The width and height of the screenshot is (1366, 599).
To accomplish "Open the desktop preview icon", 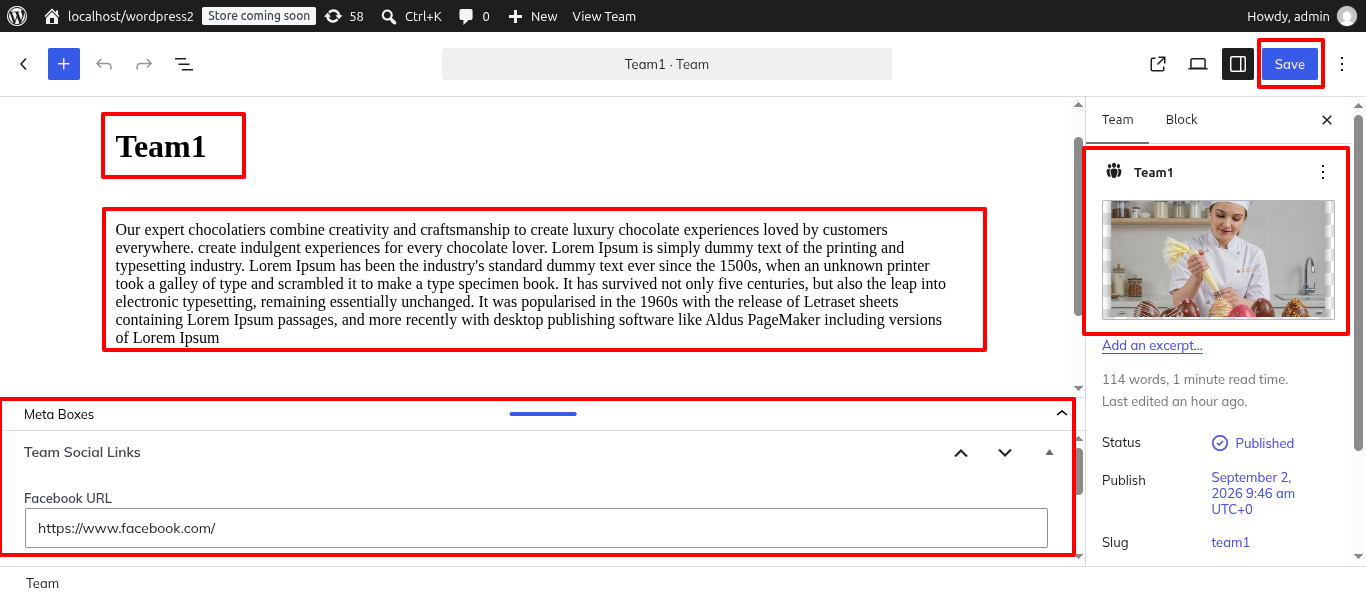I will click(x=1198, y=64).
